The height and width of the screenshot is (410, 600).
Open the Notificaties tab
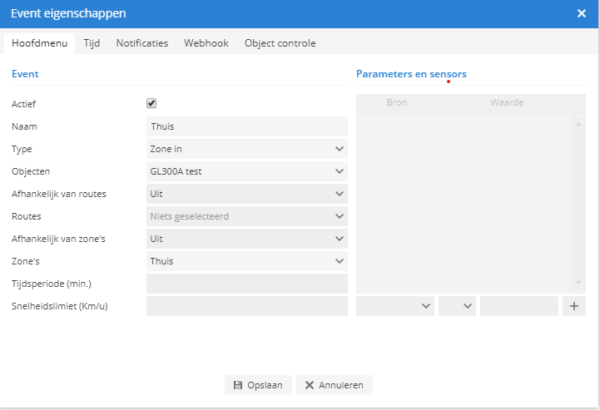point(142,43)
